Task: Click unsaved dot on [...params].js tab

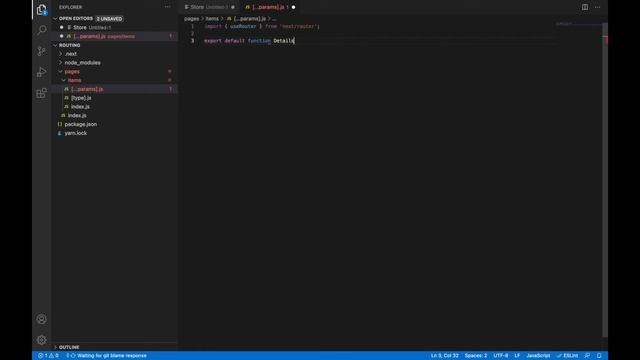Action: 293,7
